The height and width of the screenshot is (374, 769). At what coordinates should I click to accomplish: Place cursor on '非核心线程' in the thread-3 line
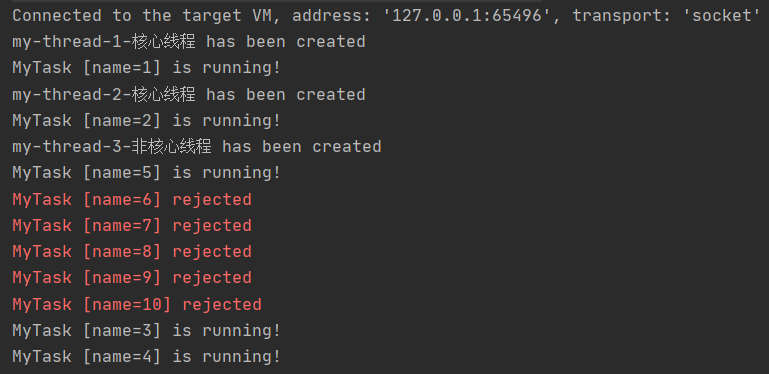click(x=171, y=146)
